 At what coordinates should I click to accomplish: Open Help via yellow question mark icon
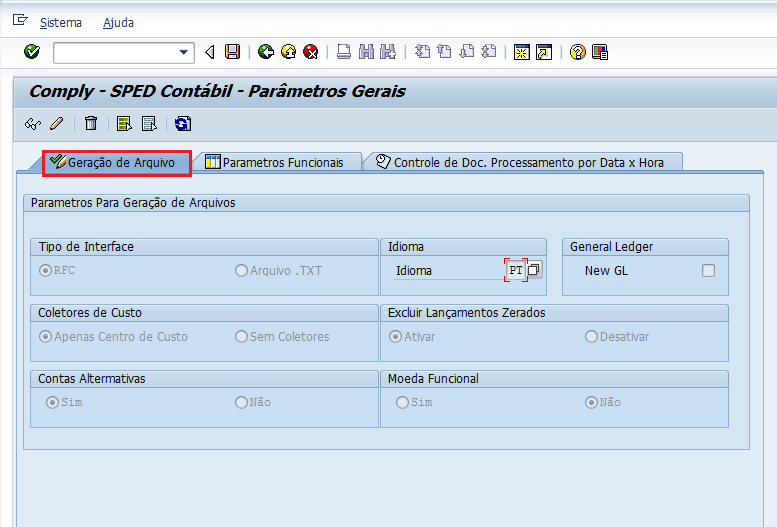pyautogui.click(x=577, y=52)
